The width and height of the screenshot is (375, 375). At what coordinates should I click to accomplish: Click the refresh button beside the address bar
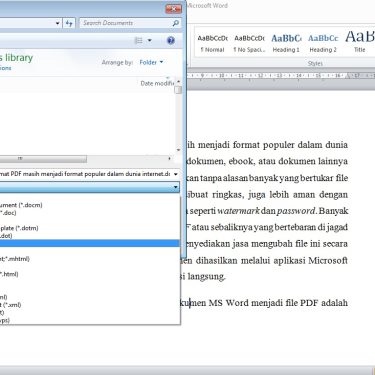[69, 23]
